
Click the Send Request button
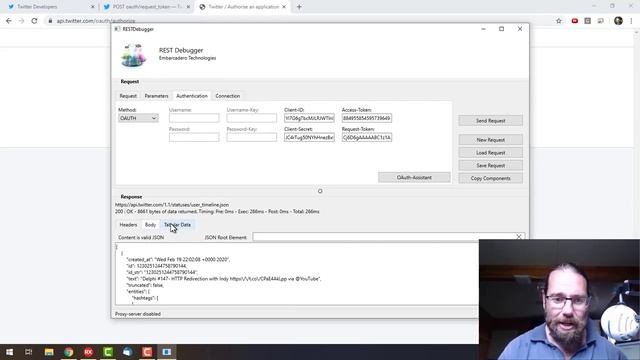(491, 121)
